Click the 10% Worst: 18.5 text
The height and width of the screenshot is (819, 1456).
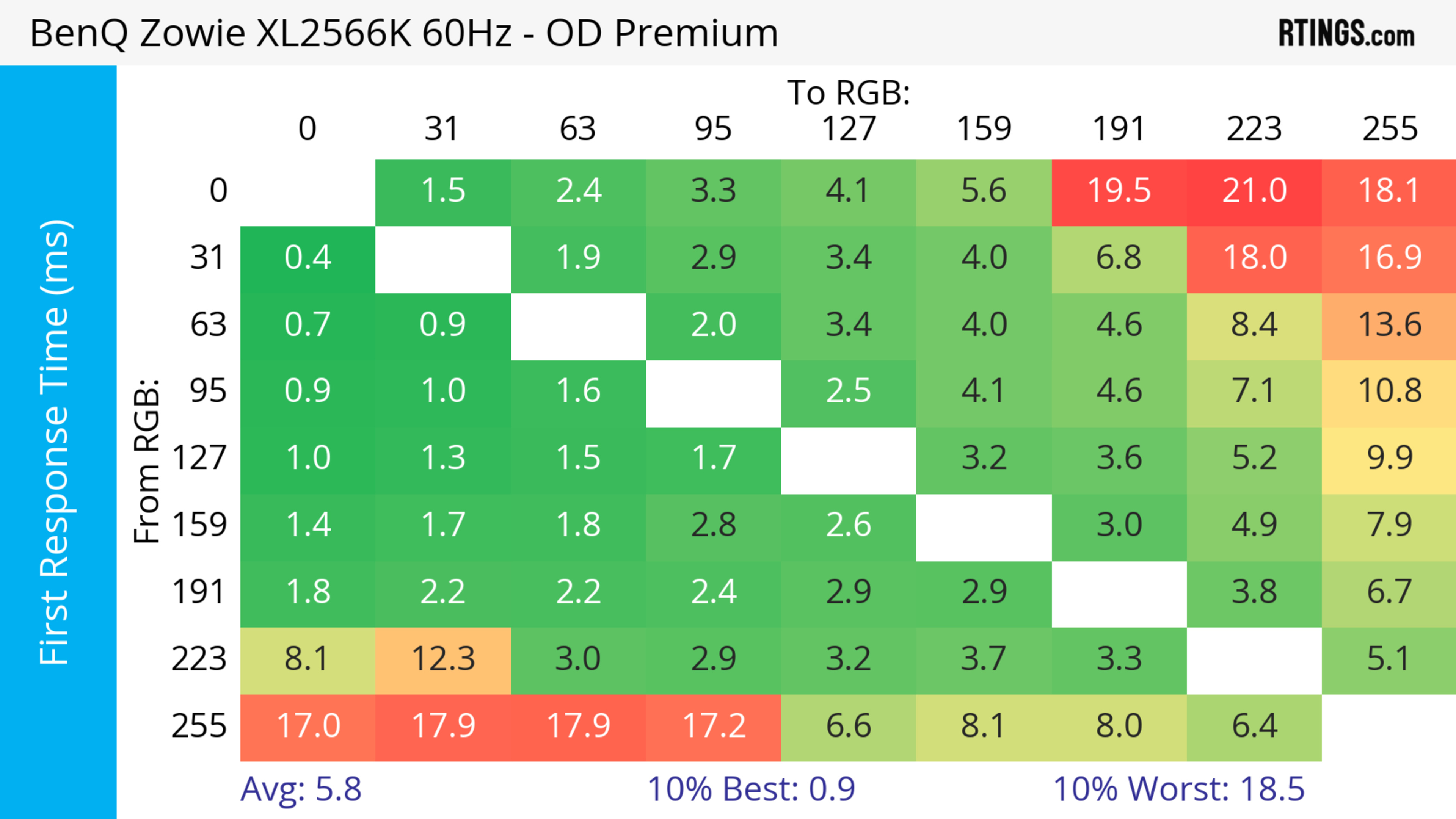click(1178, 789)
